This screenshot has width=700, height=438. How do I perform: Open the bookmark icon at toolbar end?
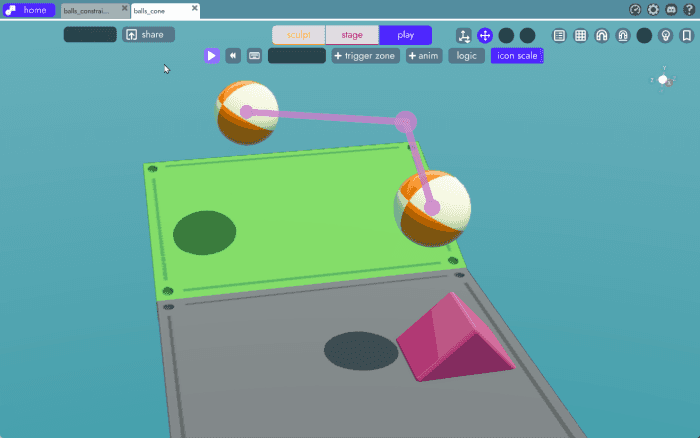point(686,35)
